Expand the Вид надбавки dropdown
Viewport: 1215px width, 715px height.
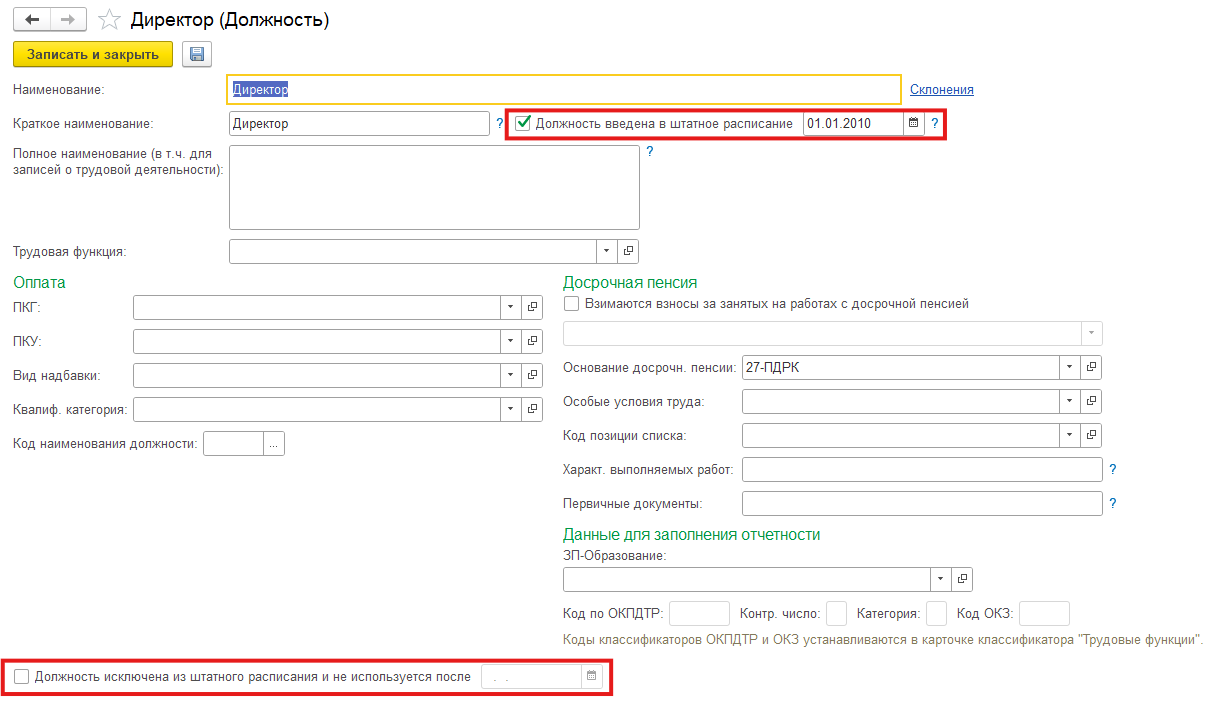(x=510, y=376)
